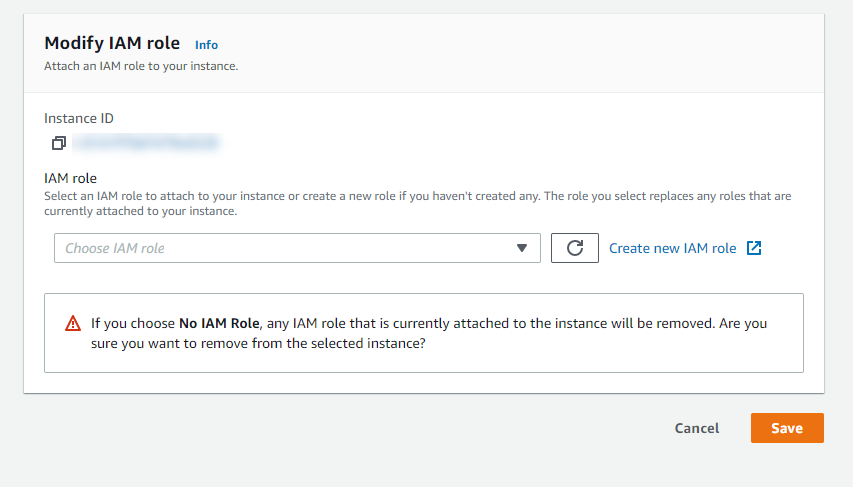Follow the Create new IAM role link
The image size is (853, 487).
(x=672, y=248)
